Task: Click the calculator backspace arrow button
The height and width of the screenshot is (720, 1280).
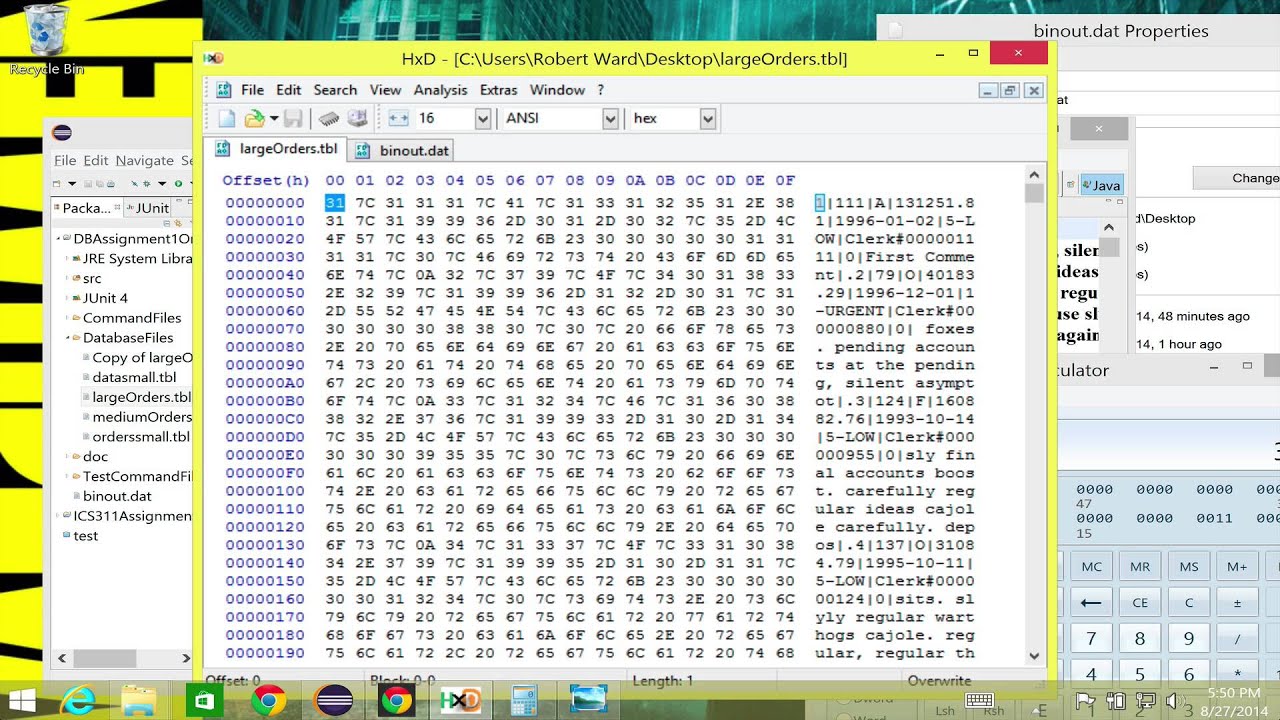Action: click(1091, 603)
